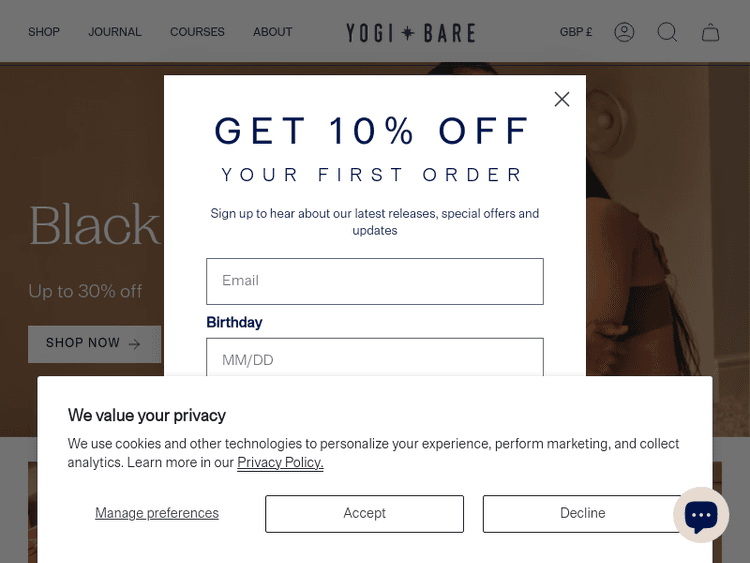Screen dimensions: 750x563
Task: Select COURSES in the navigation bar
Action: tap(197, 32)
